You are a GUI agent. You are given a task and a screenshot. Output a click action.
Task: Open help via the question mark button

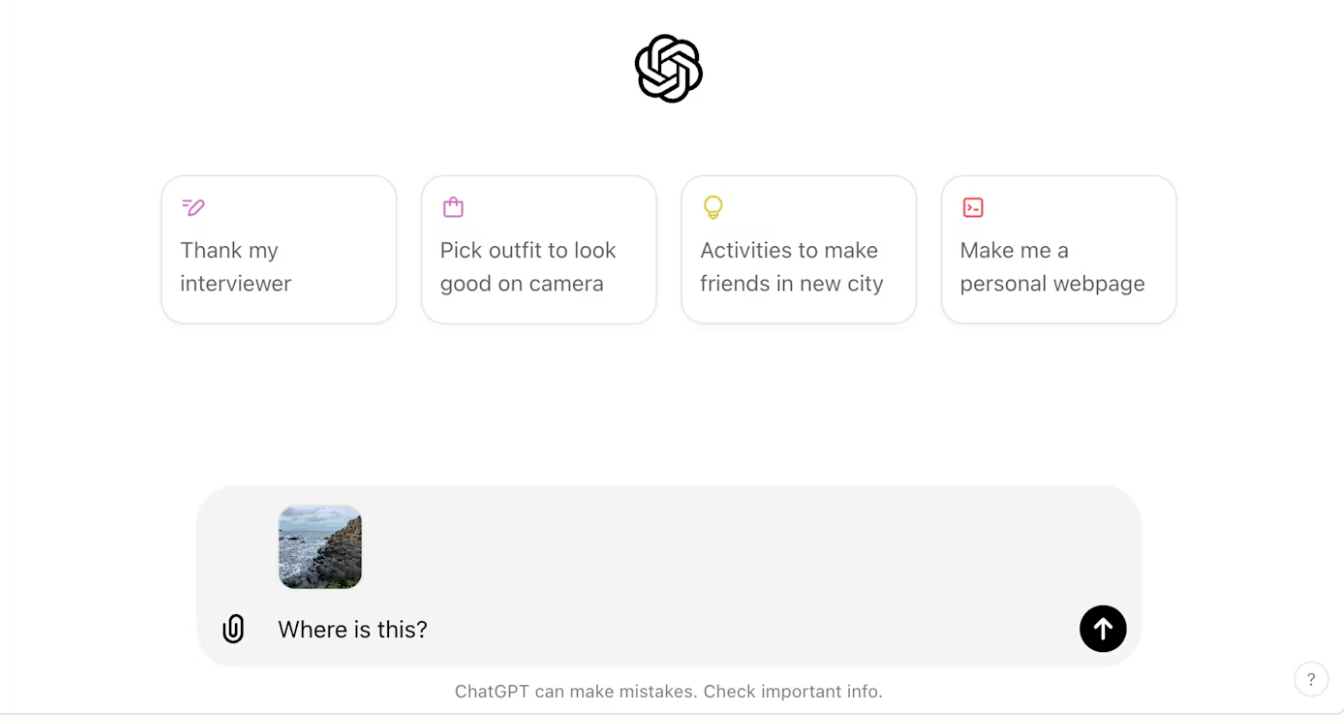pos(1311,679)
